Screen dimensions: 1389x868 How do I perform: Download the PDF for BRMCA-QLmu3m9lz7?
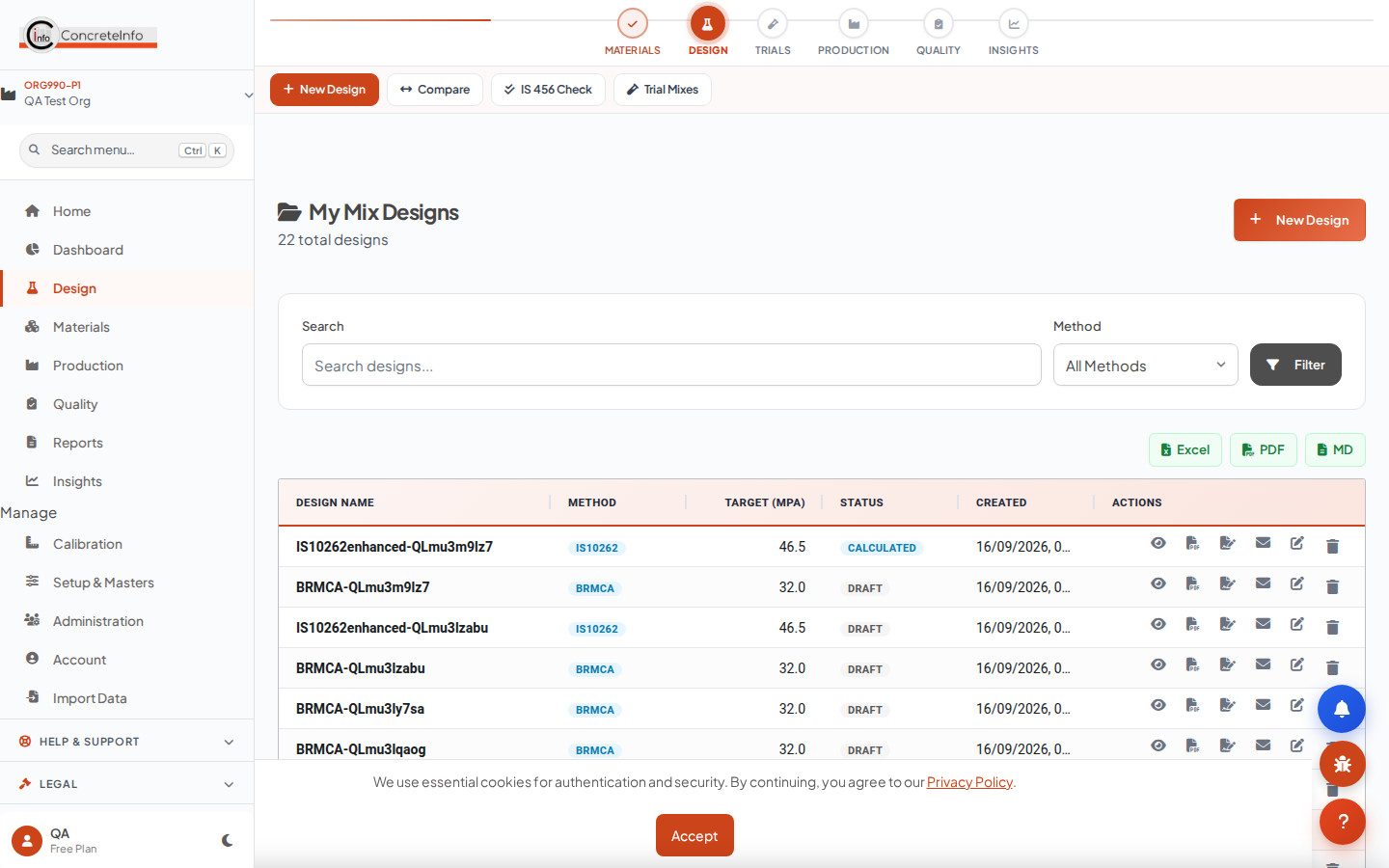1193,583
